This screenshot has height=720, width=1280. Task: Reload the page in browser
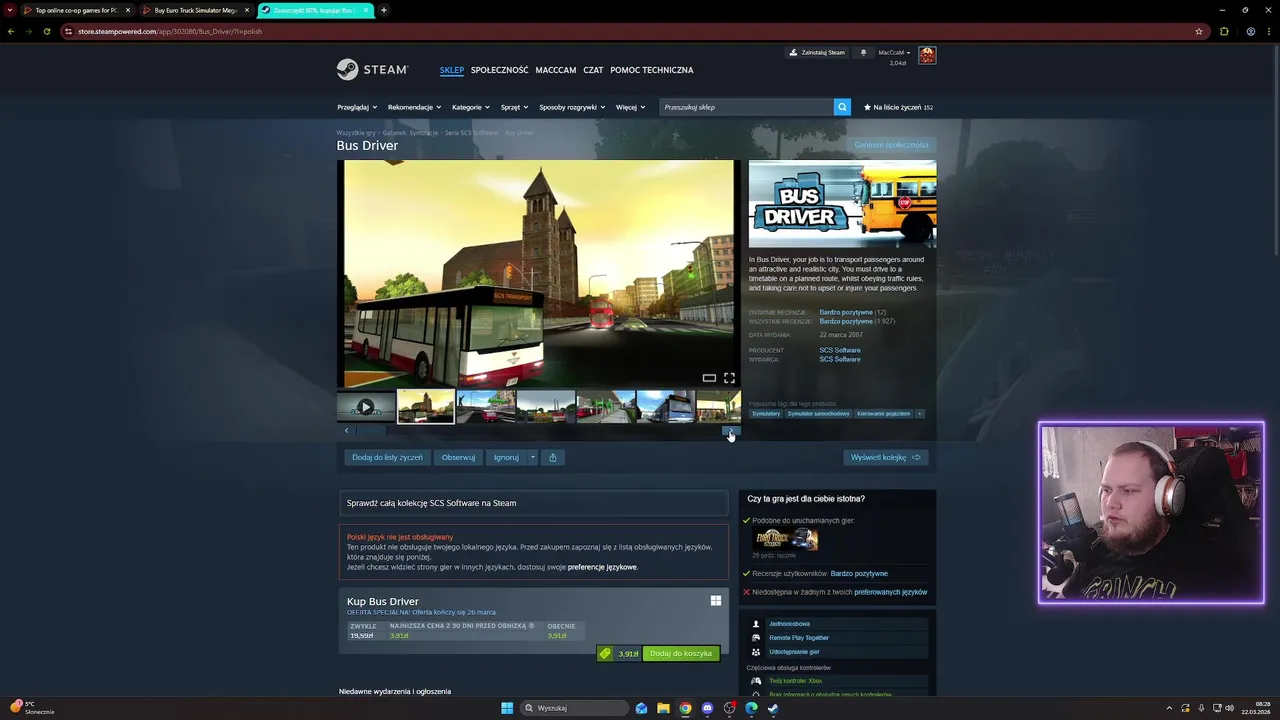coord(46,31)
